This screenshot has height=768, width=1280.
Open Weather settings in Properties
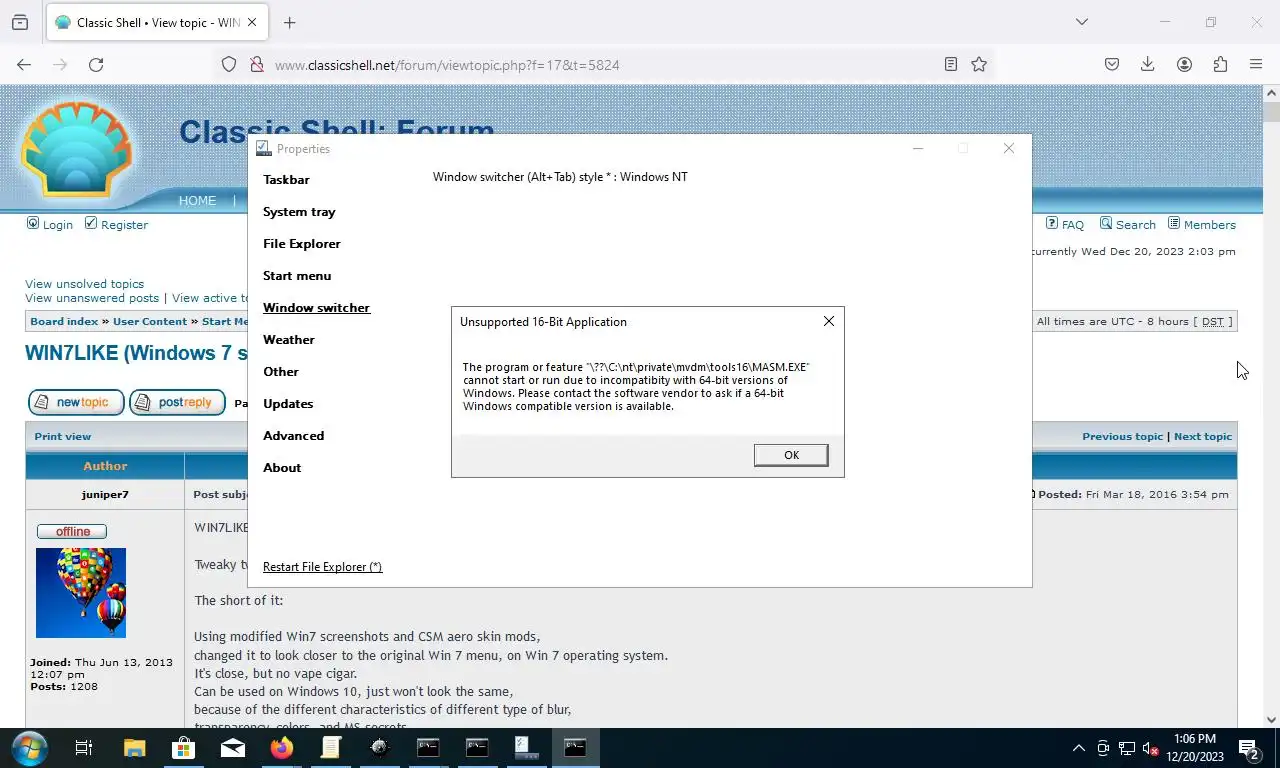point(289,340)
